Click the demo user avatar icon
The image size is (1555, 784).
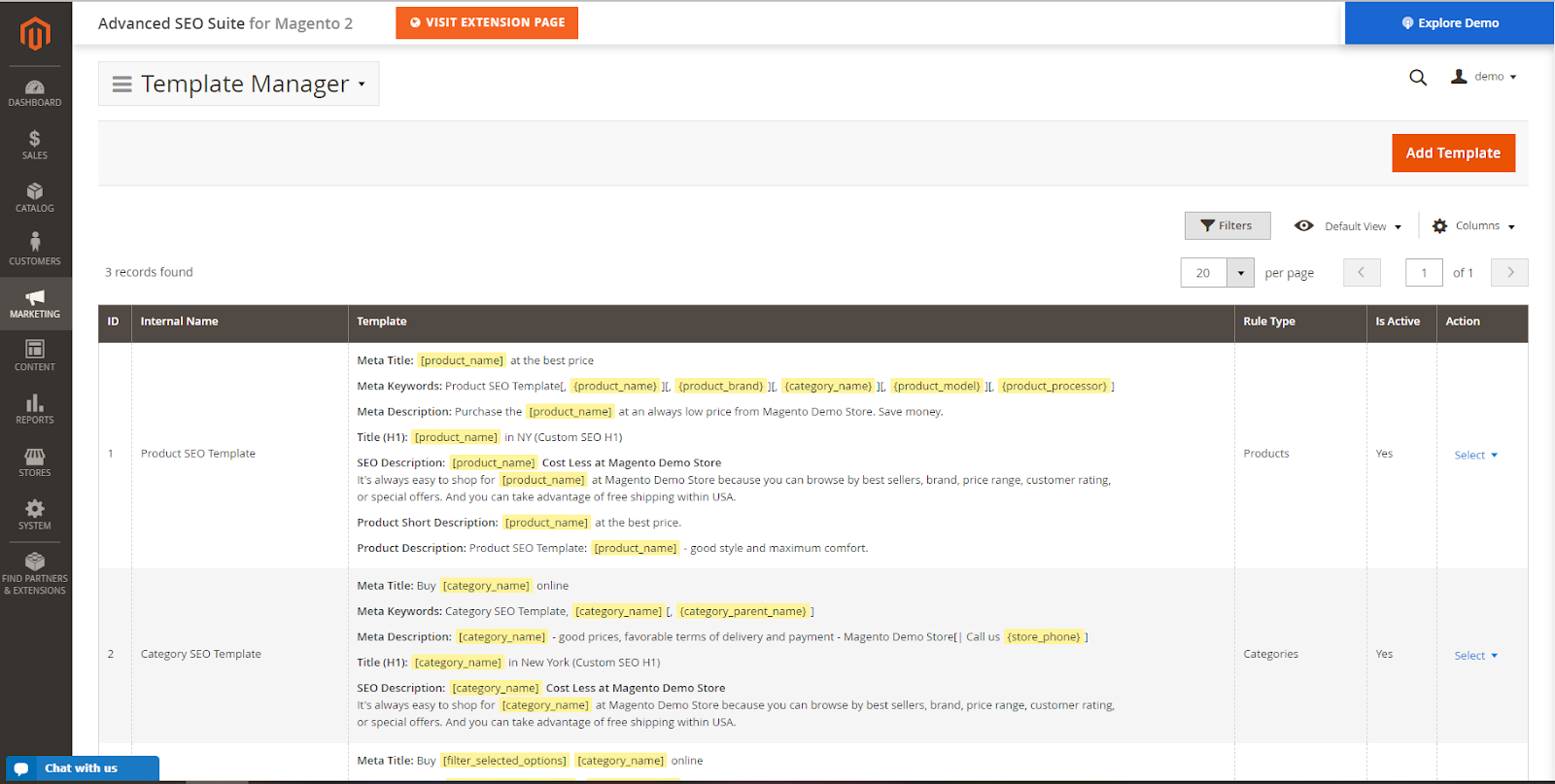[x=1459, y=76]
